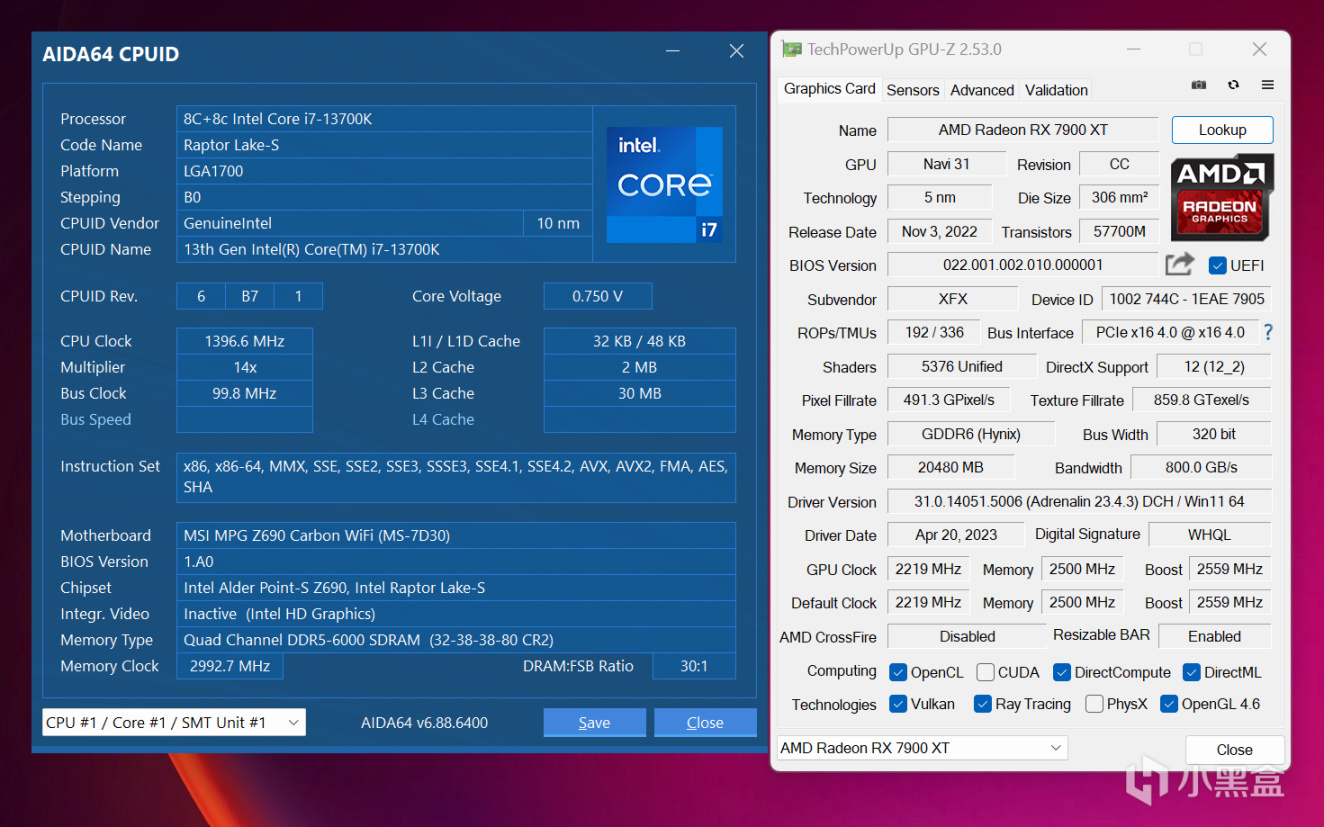Image resolution: width=1324 pixels, height=827 pixels.
Task: Click the DRAM:FSB Ratio value "30:1"
Action: 694,666
